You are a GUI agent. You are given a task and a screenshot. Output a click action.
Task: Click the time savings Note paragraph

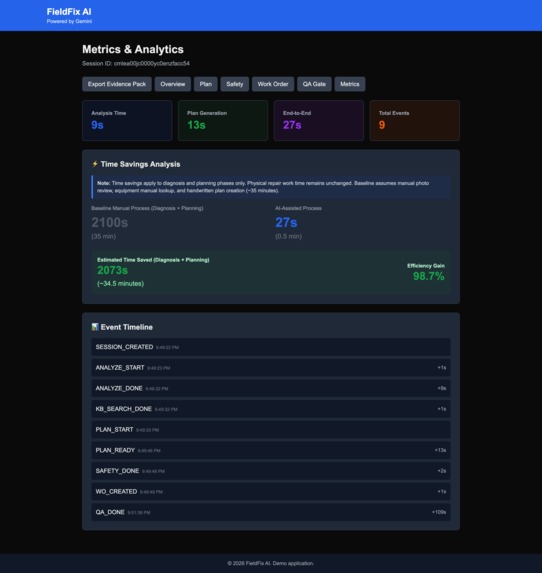(x=271, y=187)
